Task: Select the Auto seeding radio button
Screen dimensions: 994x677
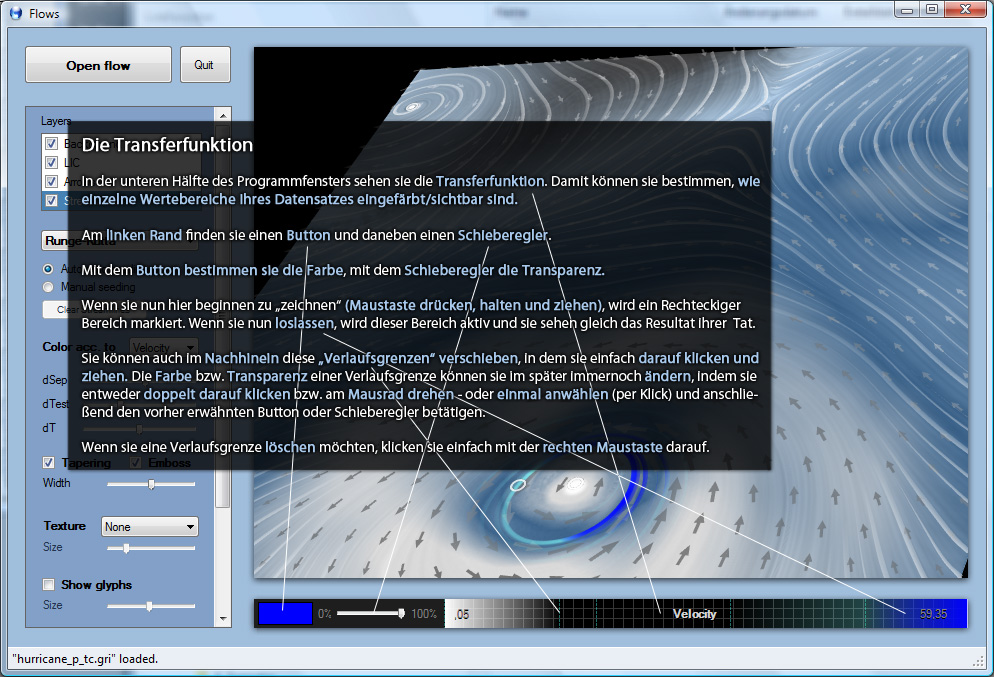Action: click(48, 269)
